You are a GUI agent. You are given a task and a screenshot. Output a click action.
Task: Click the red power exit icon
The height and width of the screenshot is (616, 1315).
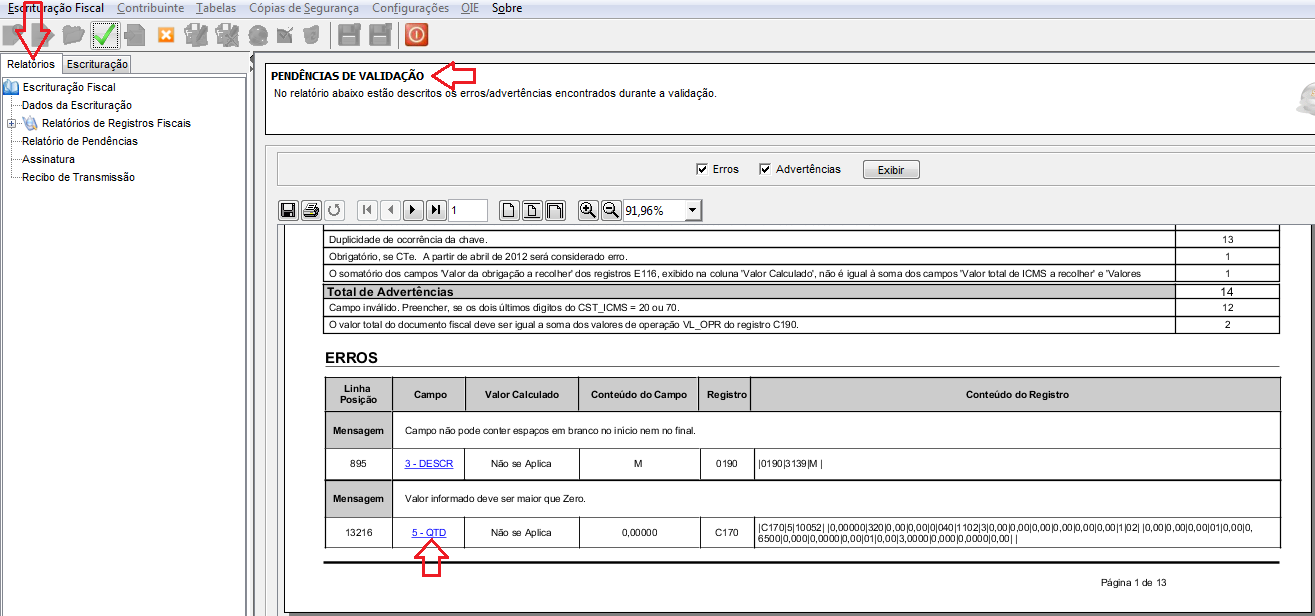(x=416, y=35)
